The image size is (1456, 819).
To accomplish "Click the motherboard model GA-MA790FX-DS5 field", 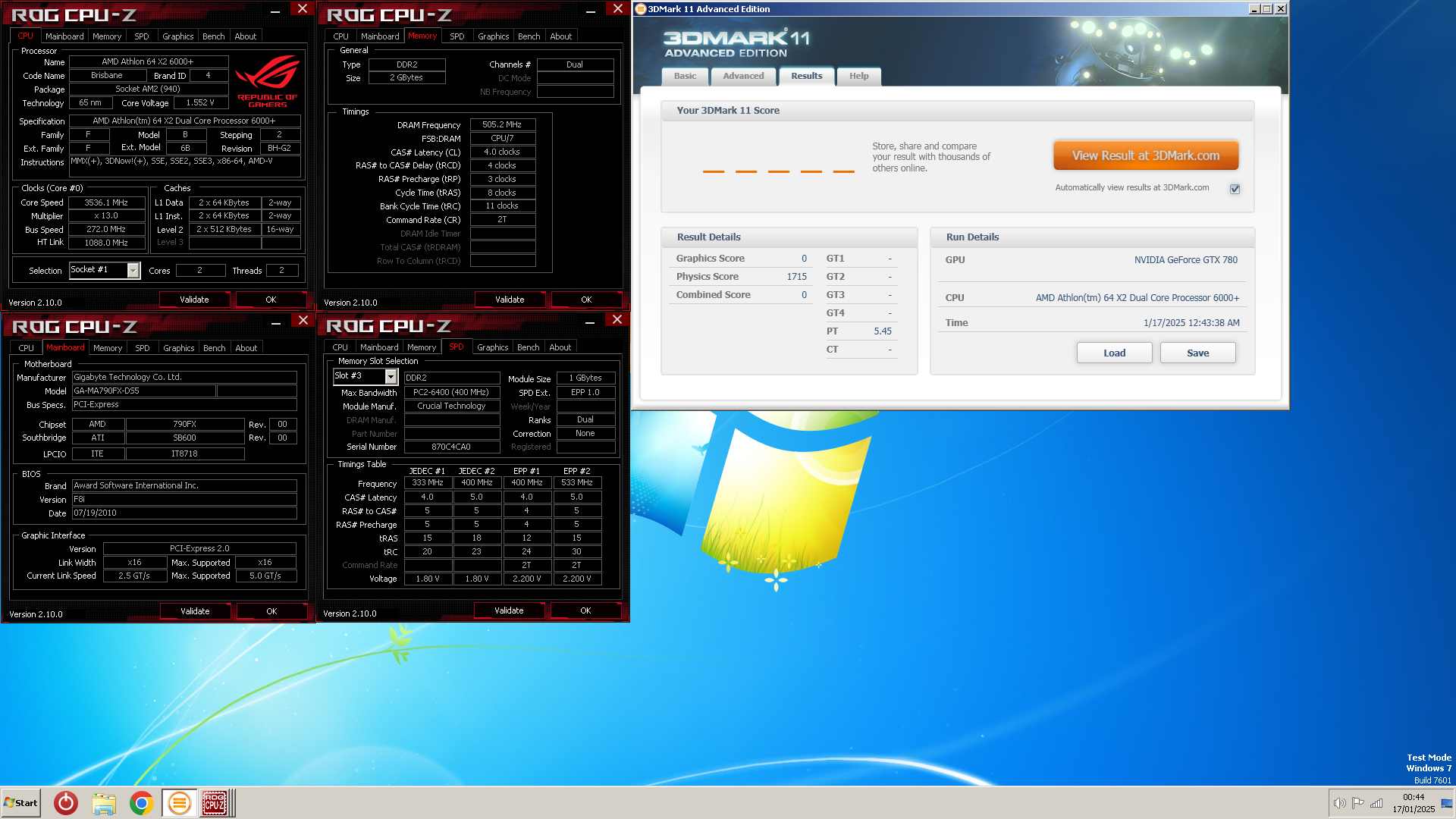I will (144, 391).
